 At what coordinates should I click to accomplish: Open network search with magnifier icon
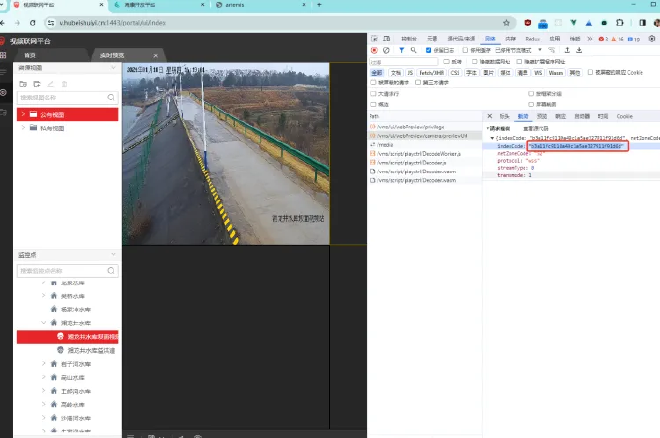(x=414, y=50)
